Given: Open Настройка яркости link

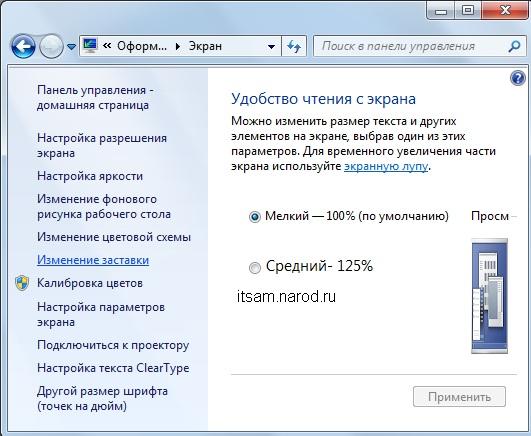Looking at the screenshot, I should [x=90, y=176].
